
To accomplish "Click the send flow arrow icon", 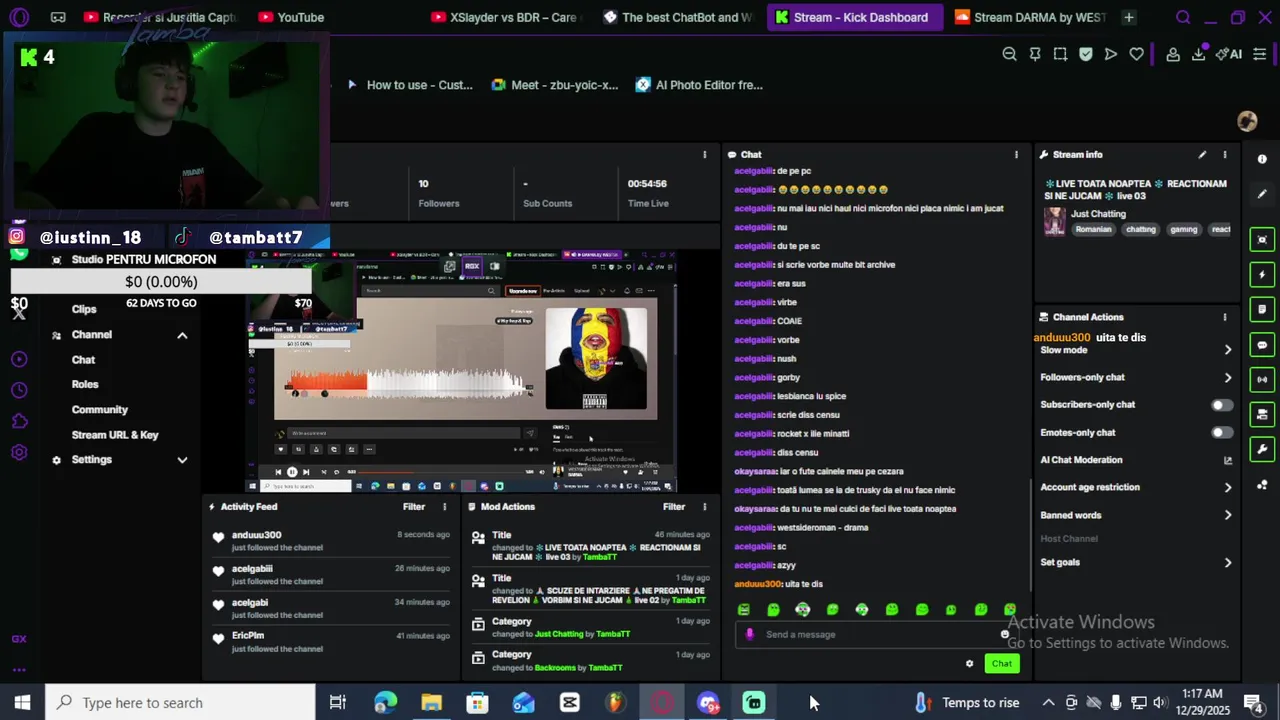I will (x=1111, y=54).
